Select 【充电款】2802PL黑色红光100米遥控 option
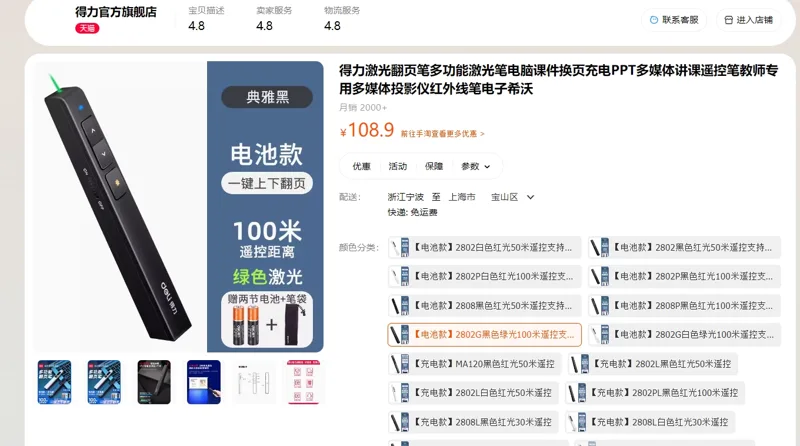Image resolution: width=800 pixels, height=446 pixels. pyautogui.click(x=655, y=393)
